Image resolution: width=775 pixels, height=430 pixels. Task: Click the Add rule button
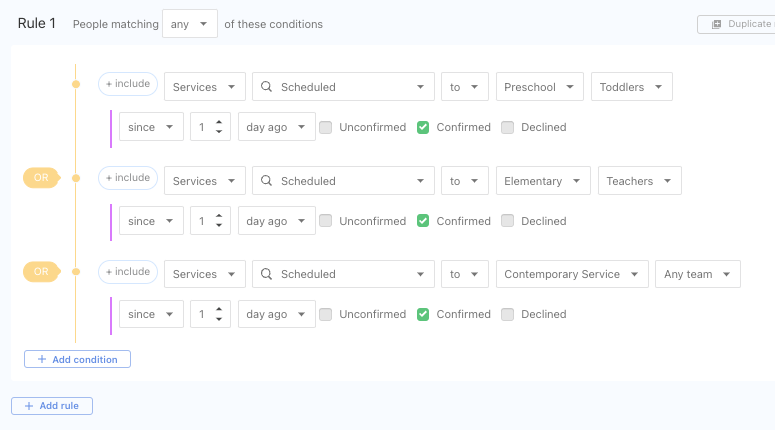coord(52,406)
